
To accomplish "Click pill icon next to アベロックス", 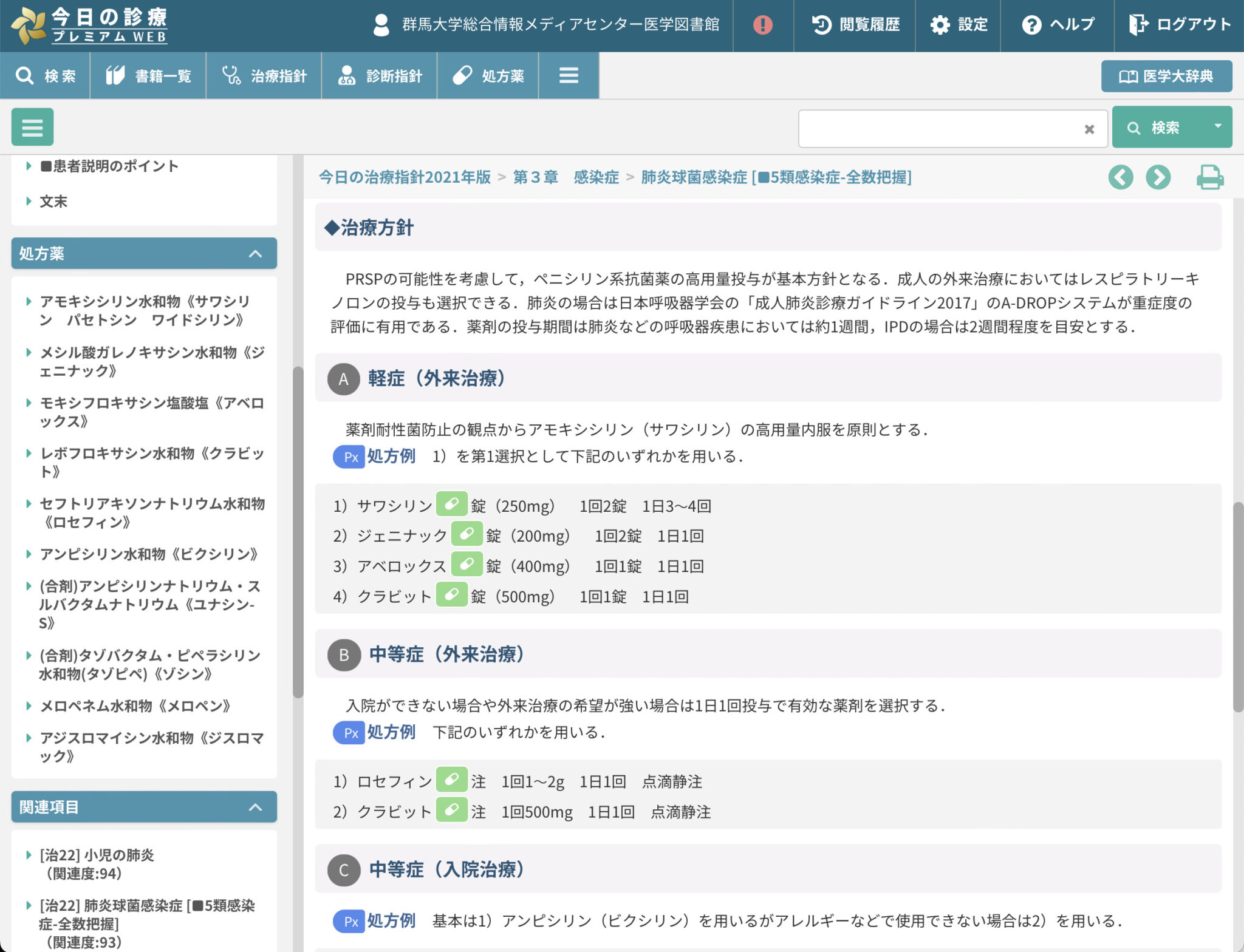I will coord(466,565).
